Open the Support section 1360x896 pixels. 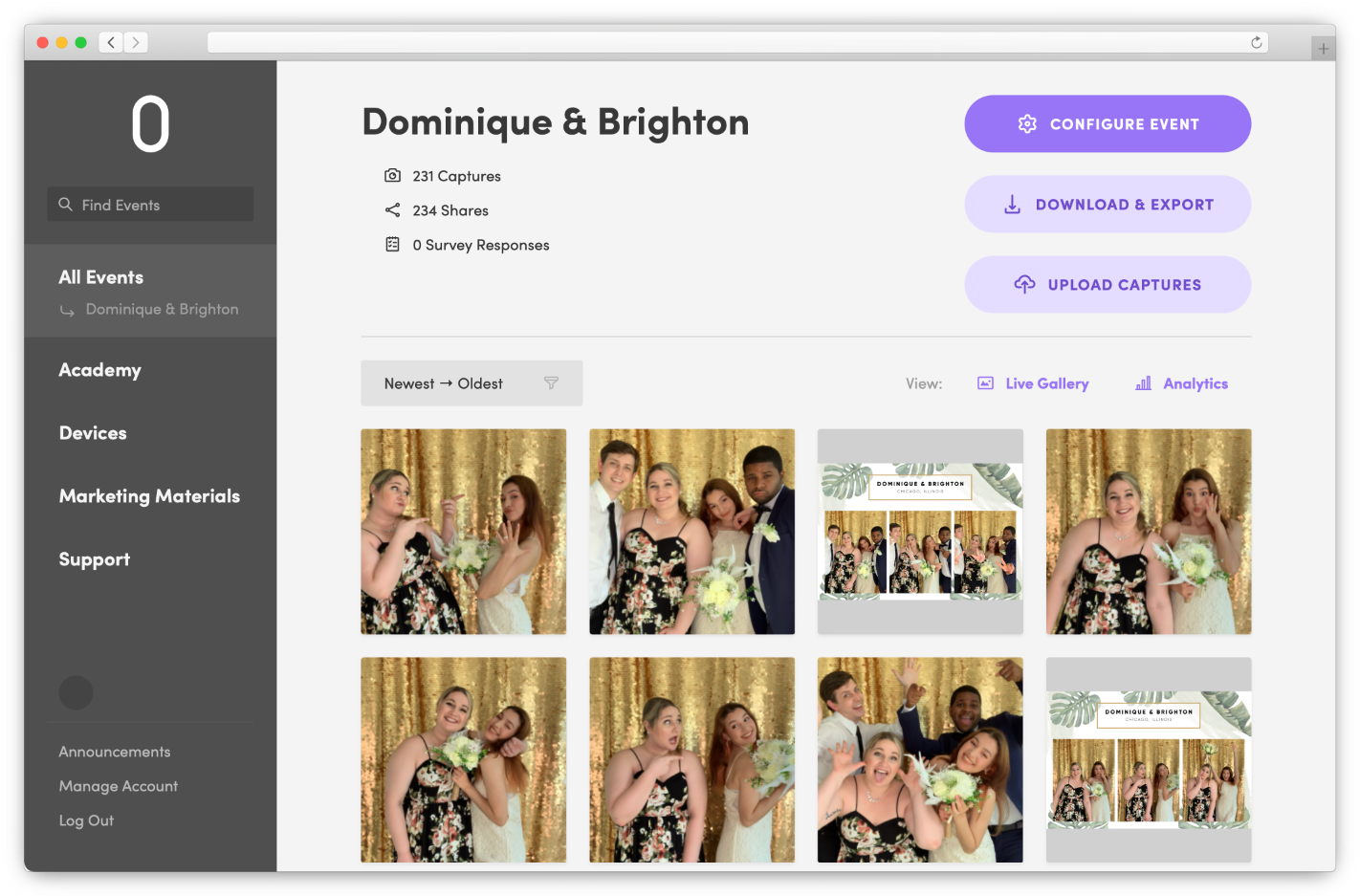click(95, 559)
